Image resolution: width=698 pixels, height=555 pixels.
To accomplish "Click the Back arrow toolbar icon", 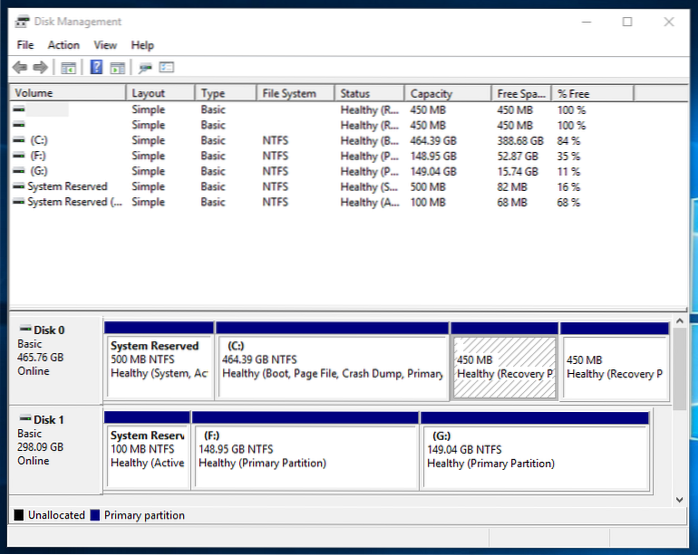I will point(20,68).
